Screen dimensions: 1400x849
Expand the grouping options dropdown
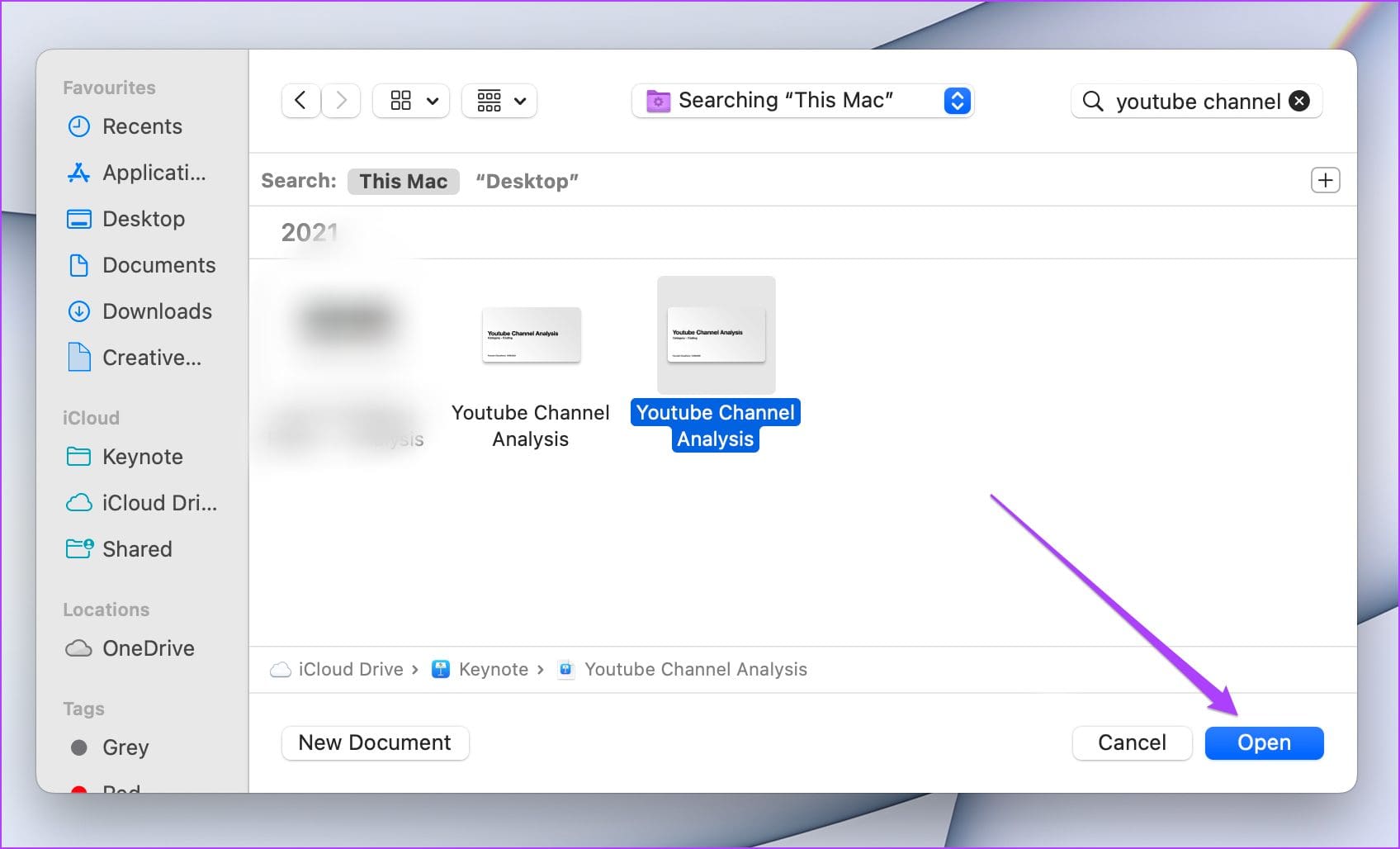coord(499,101)
